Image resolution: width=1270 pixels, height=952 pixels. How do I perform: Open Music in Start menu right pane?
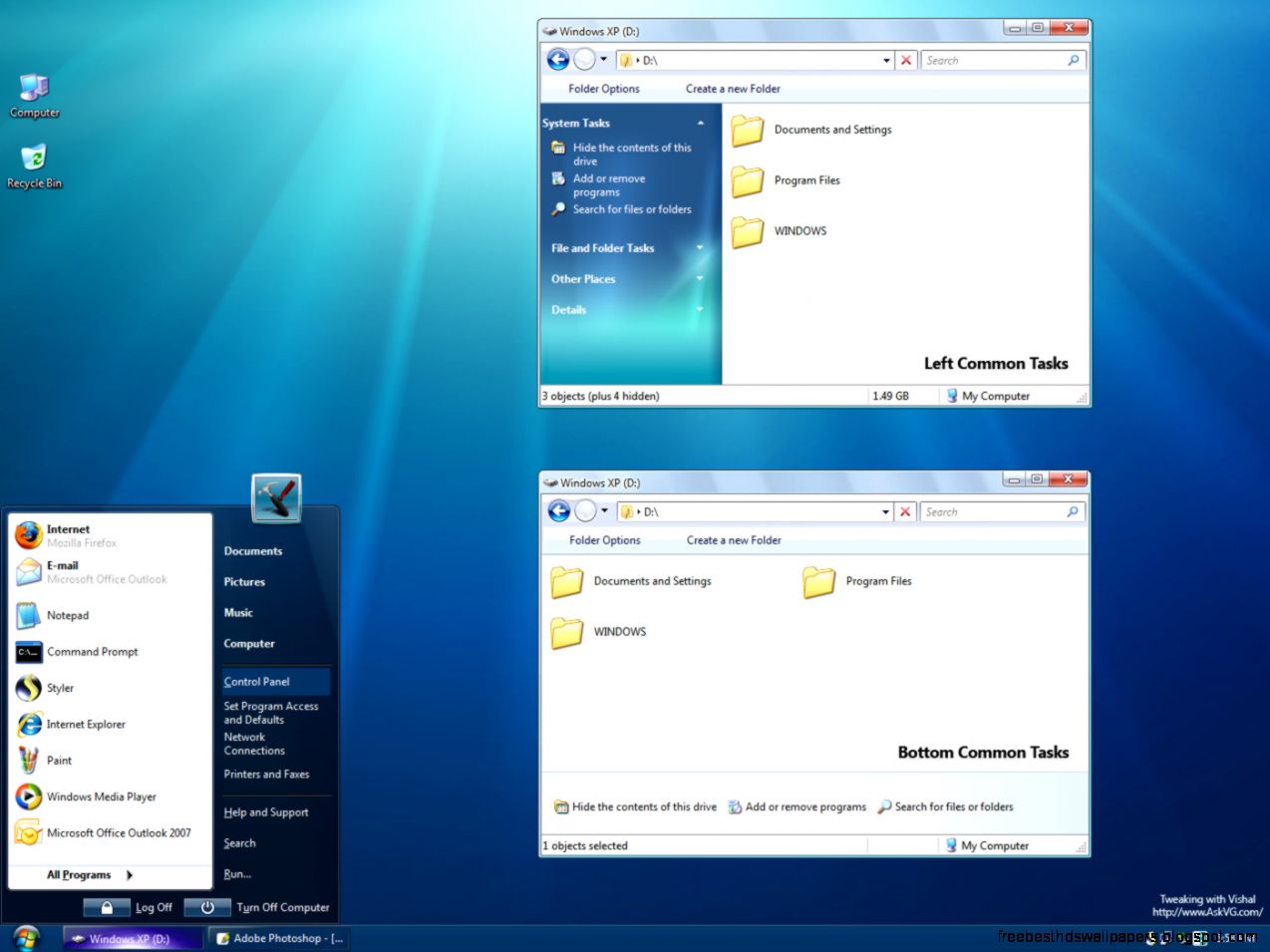click(x=238, y=613)
